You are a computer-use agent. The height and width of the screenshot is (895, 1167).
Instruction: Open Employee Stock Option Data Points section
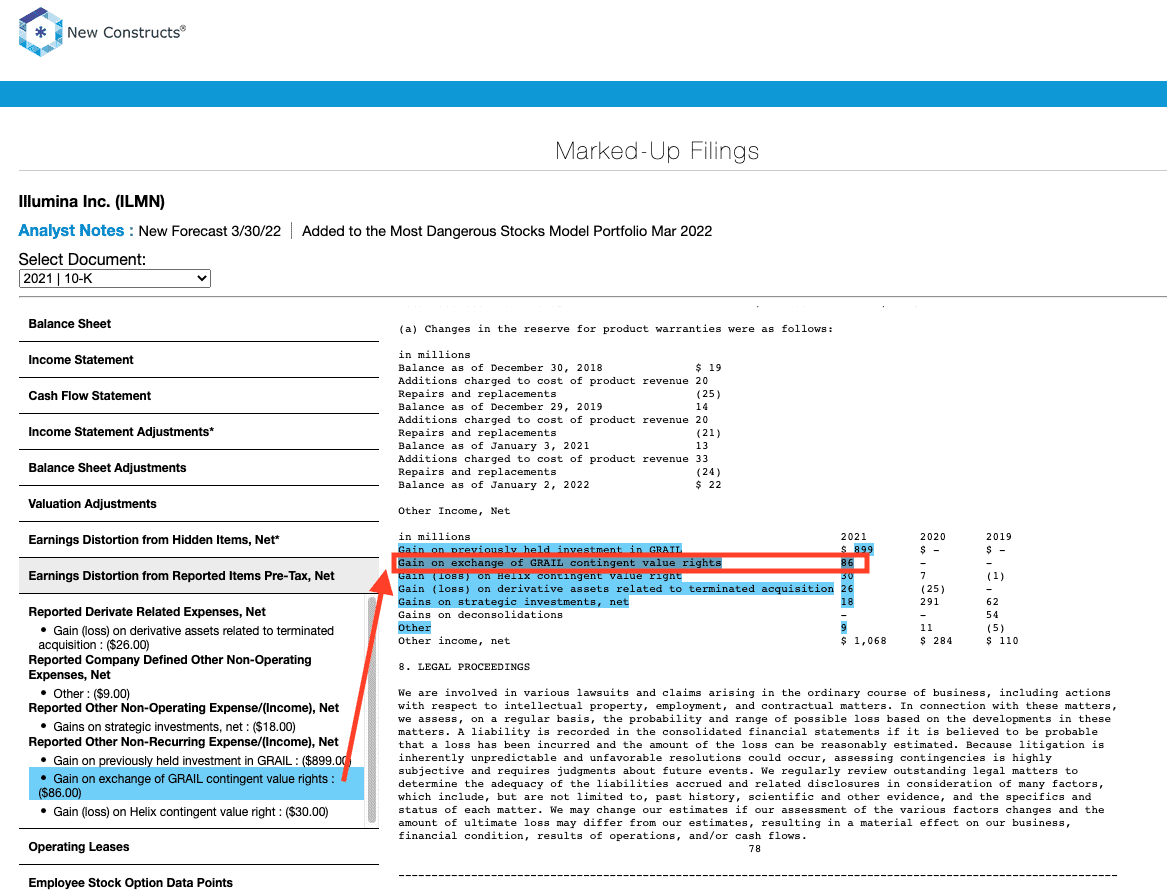click(199, 882)
